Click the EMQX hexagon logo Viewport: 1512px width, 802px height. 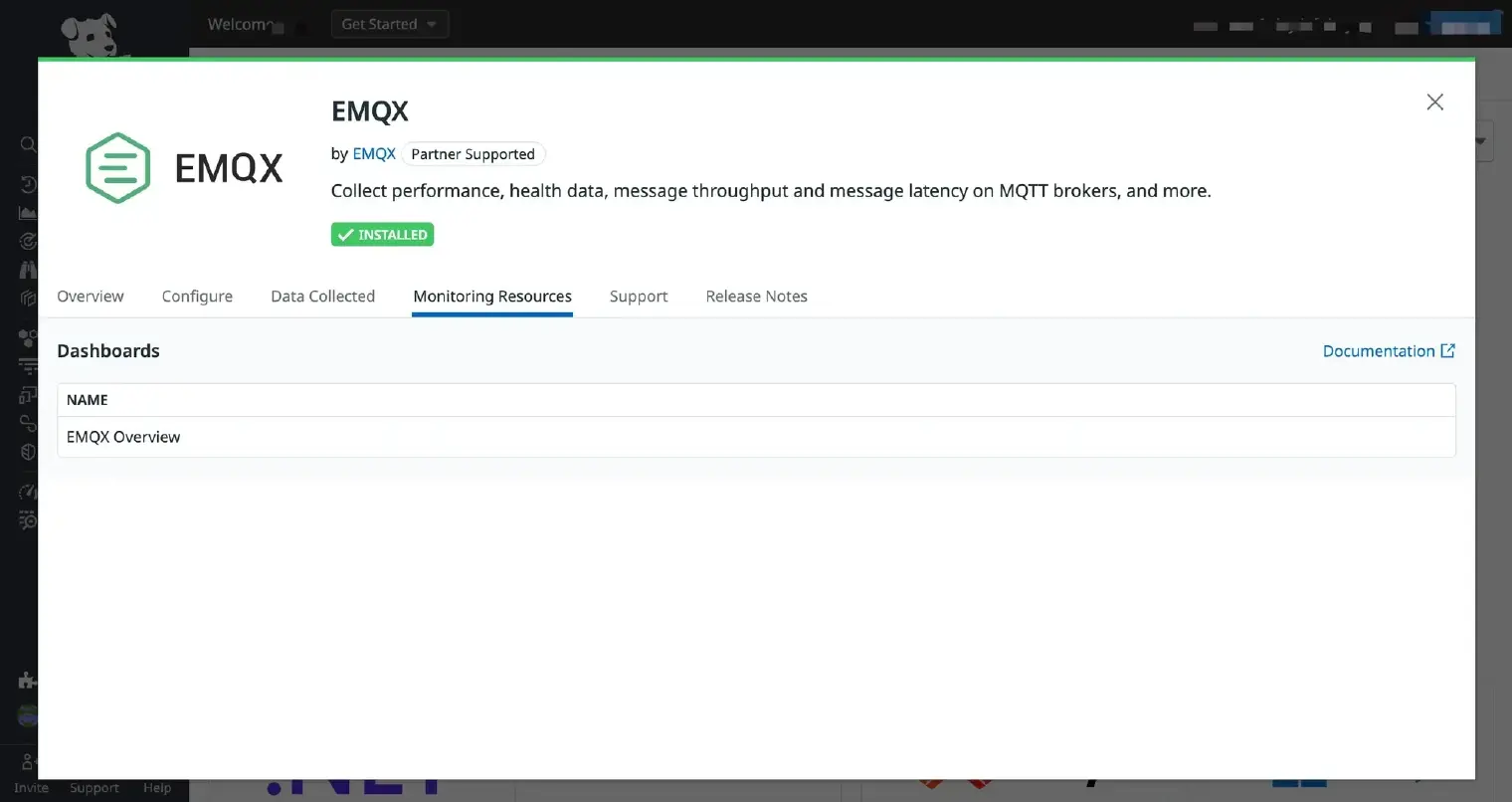click(118, 168)
